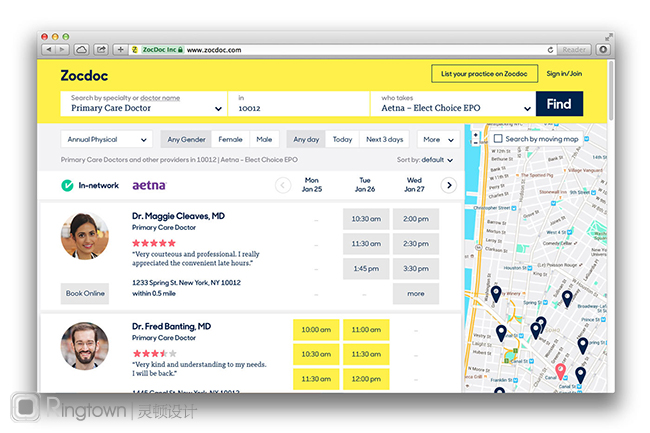
Task: Open the iCloud tabs cloud icon
Action: click(x=82, y=50)
